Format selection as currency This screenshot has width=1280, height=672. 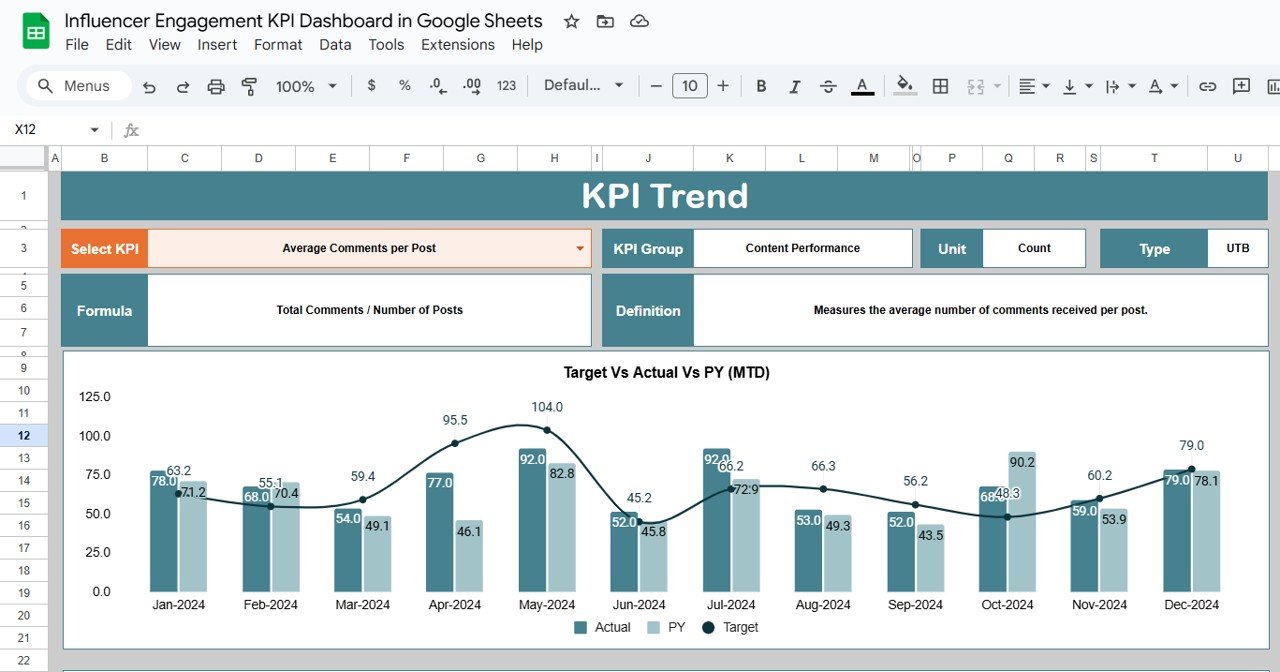click(371, 86)
